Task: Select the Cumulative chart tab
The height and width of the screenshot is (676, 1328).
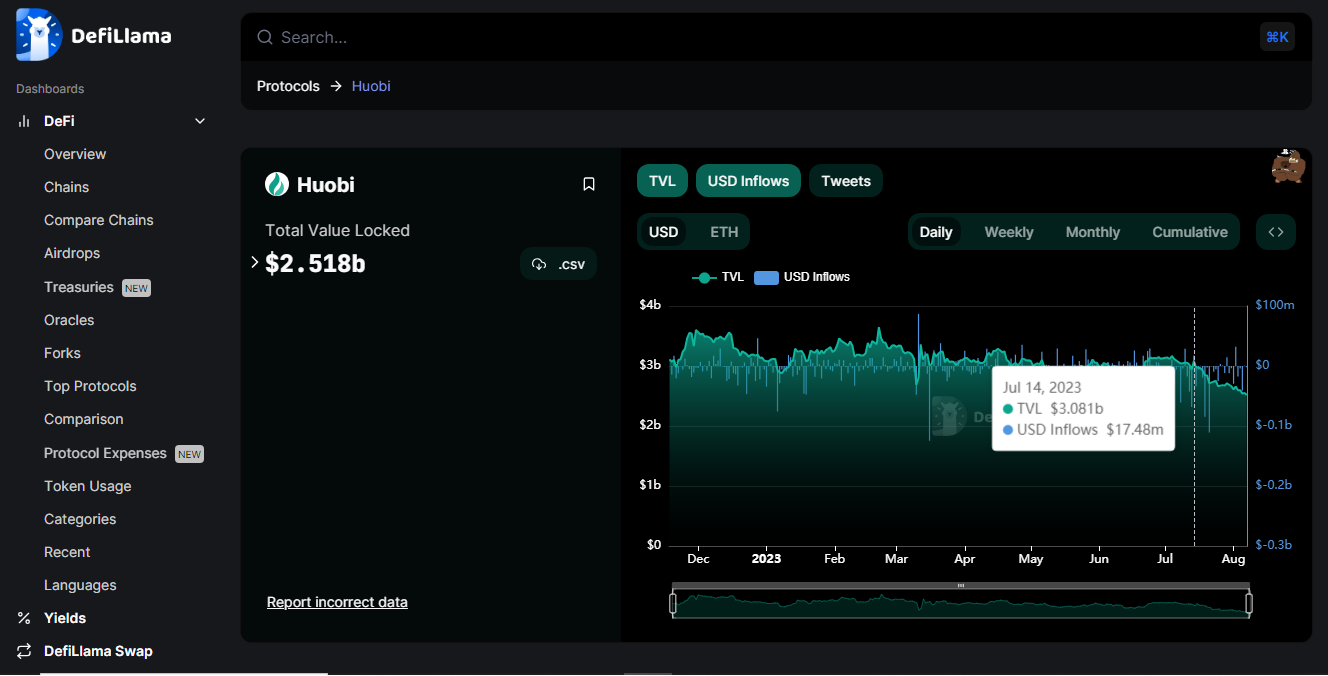Action: pyautogui.click(x=1189, y=232)
